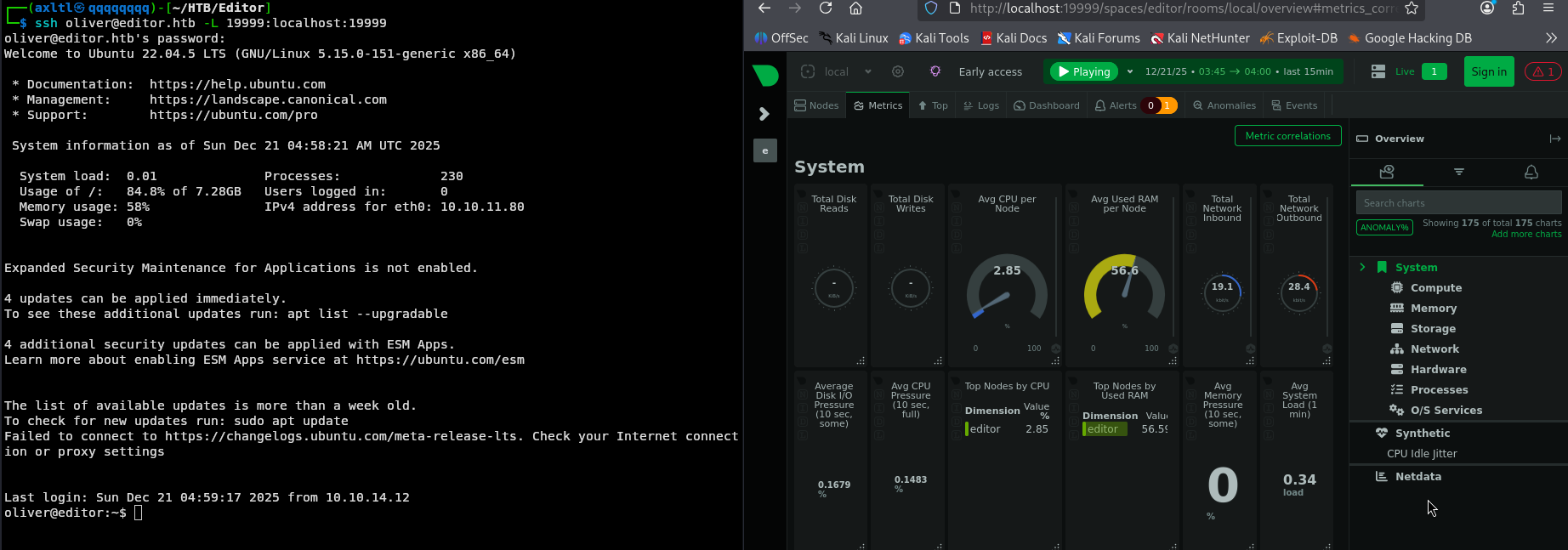Collapse the System section in chart tree
1568x550 pixels.
click(1362, 267)
